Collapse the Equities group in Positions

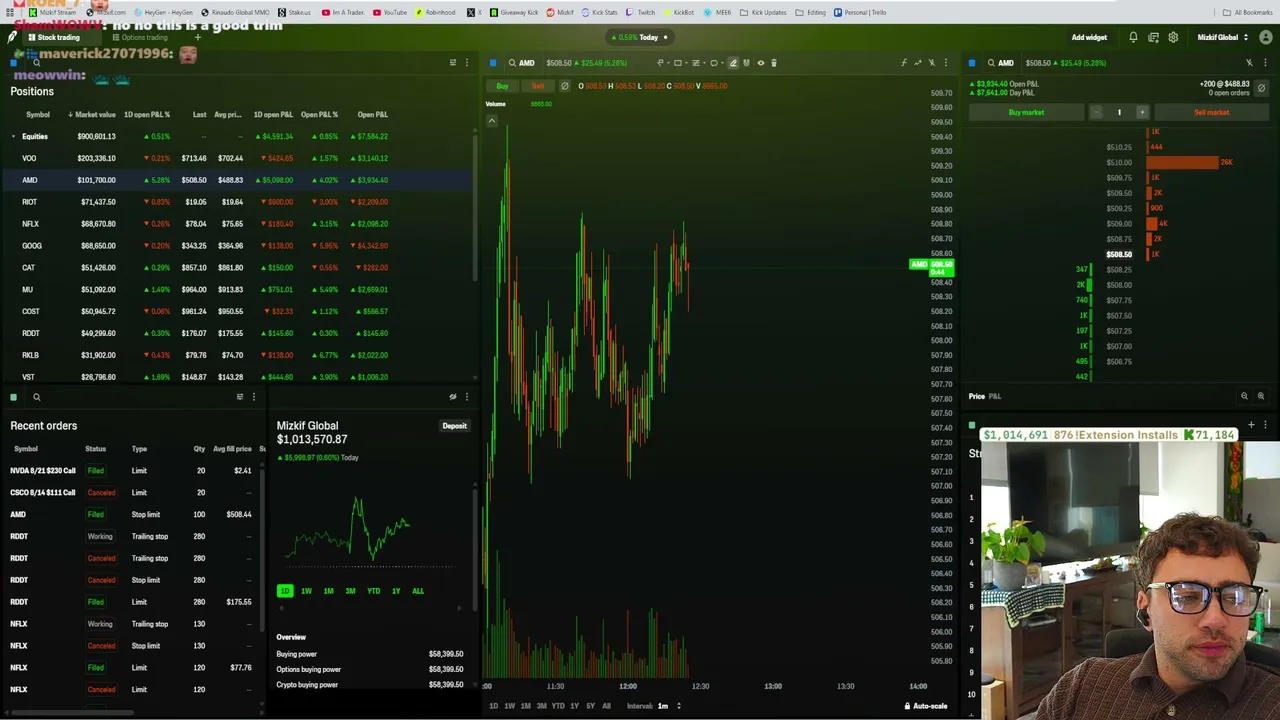(x=13, y=136)
